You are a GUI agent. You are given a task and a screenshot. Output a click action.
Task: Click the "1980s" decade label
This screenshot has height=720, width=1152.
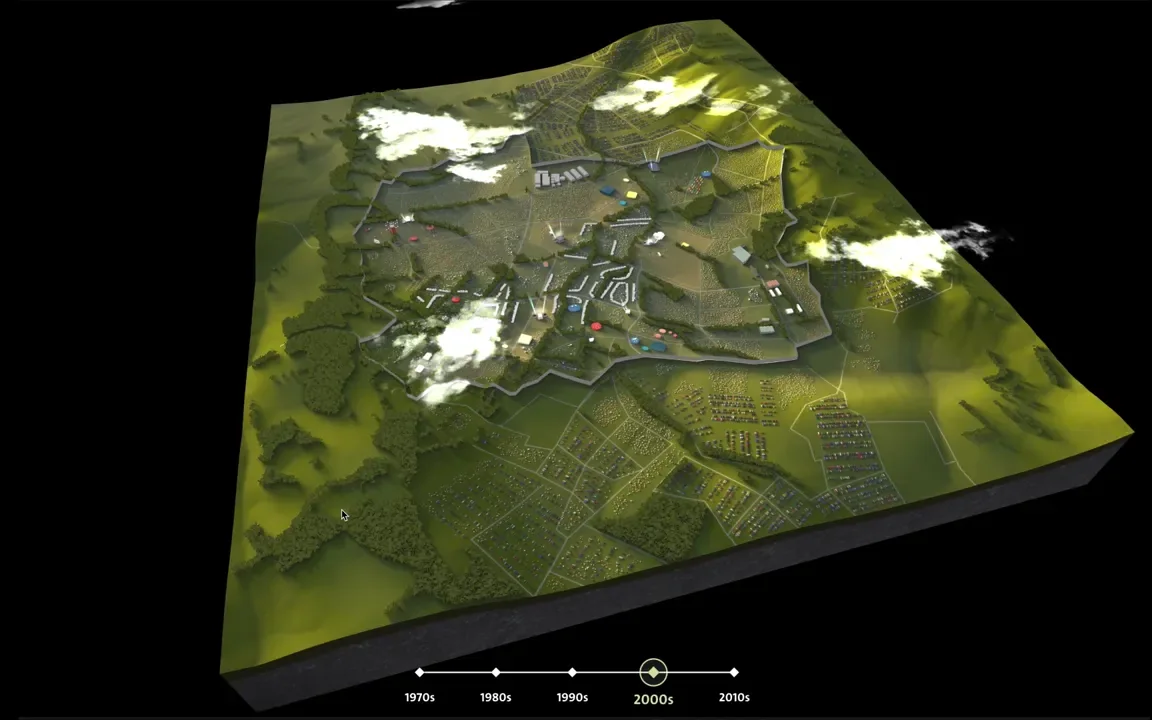[496, 697]
